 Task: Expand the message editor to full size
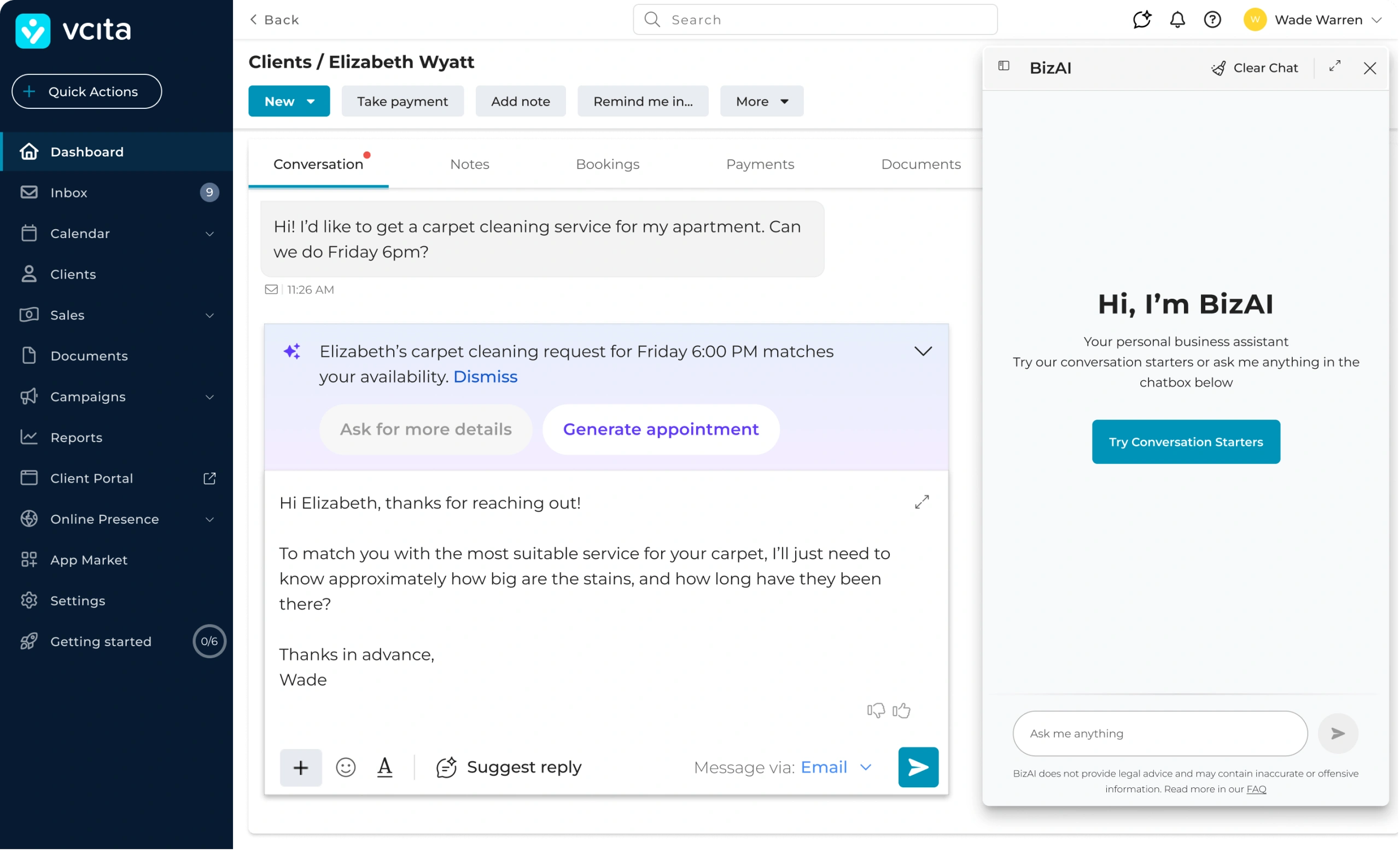click(x=921, y=502)
